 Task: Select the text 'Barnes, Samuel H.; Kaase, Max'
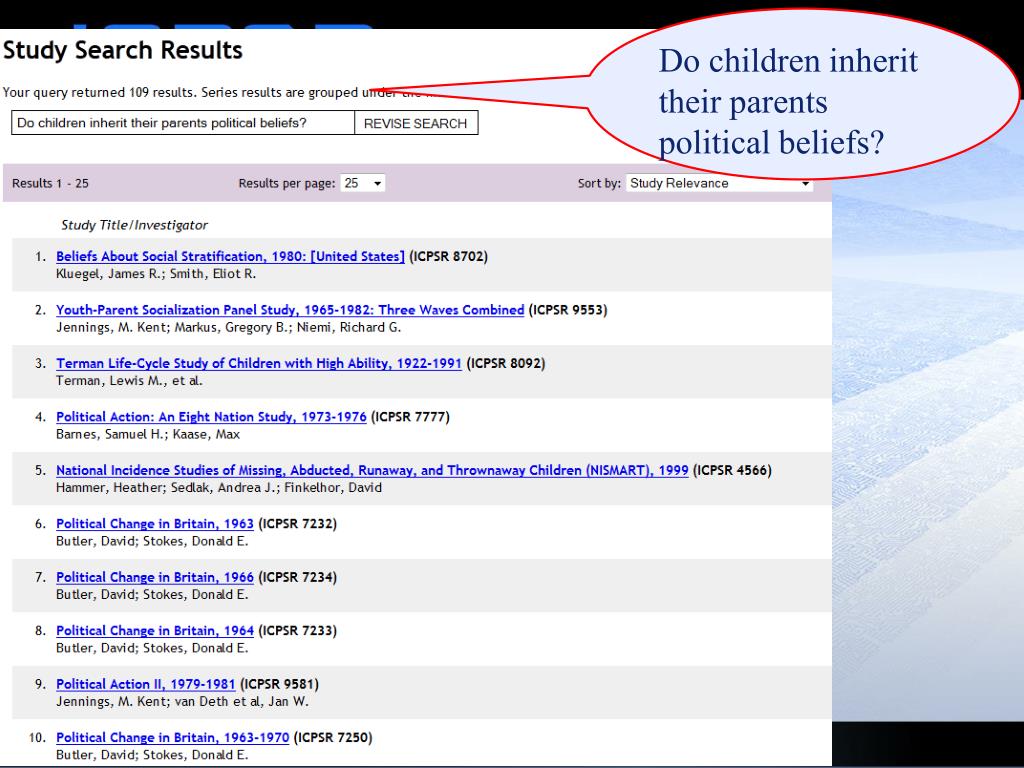(148, 434)
